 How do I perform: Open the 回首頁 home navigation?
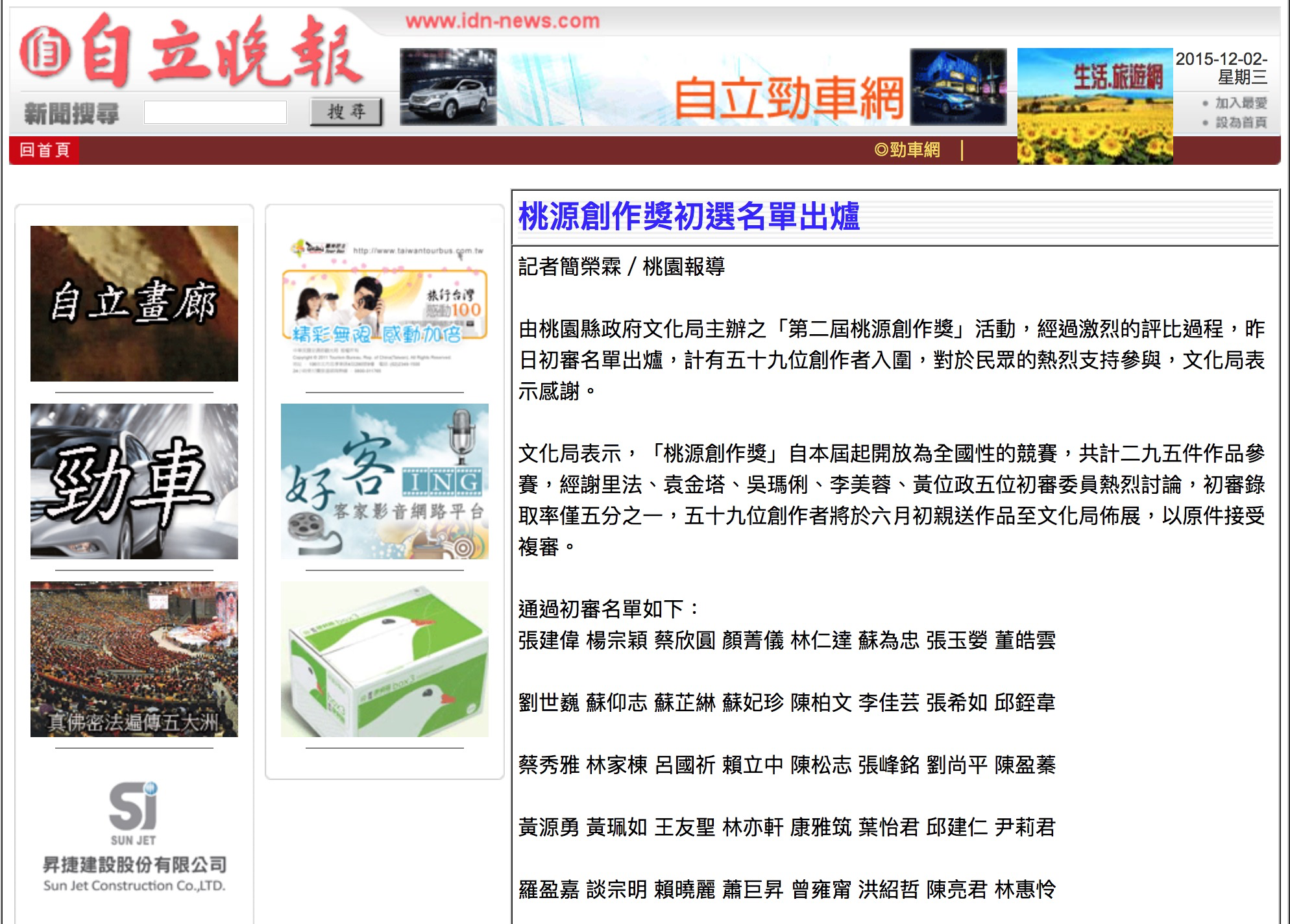43,151
